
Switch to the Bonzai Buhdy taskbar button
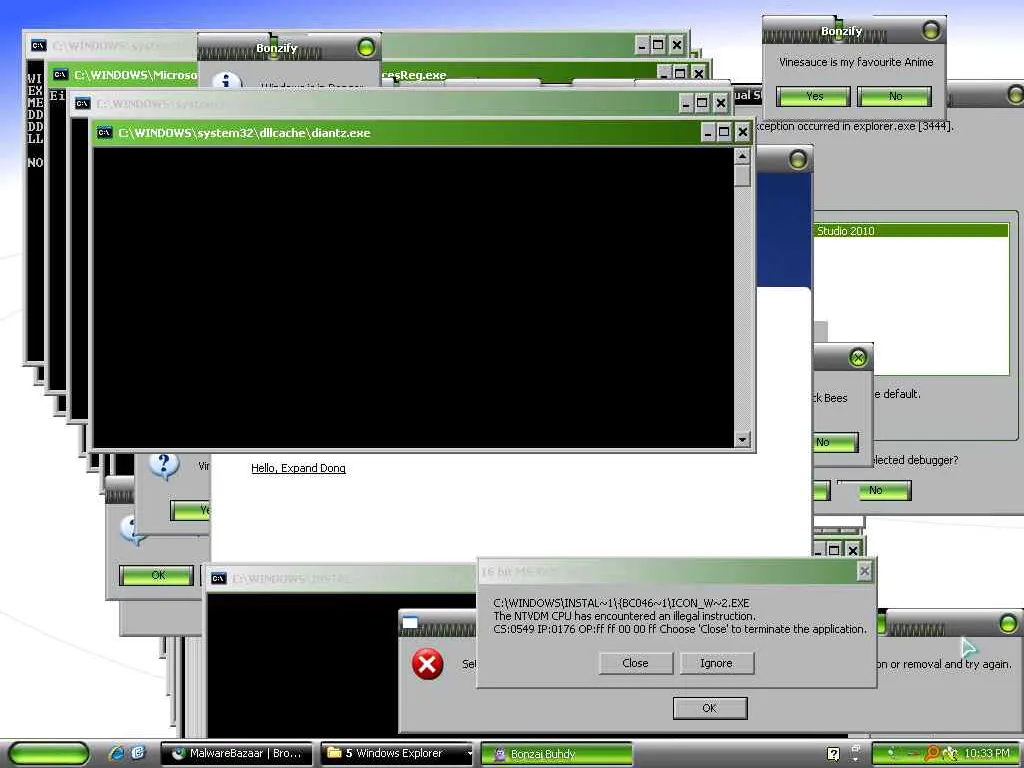pyautogui.click(x=556, y=754)
